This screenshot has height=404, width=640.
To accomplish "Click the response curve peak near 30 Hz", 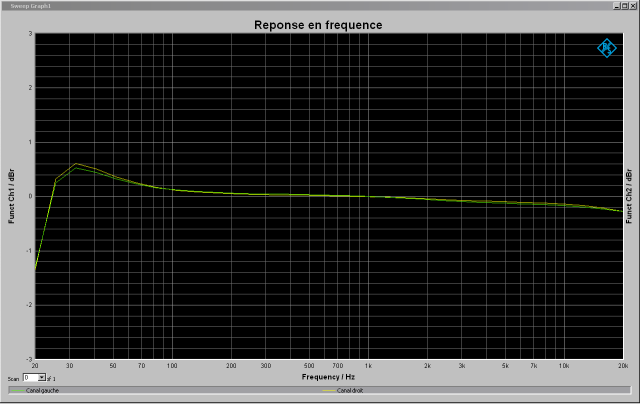I will click(x=75, y=164).
